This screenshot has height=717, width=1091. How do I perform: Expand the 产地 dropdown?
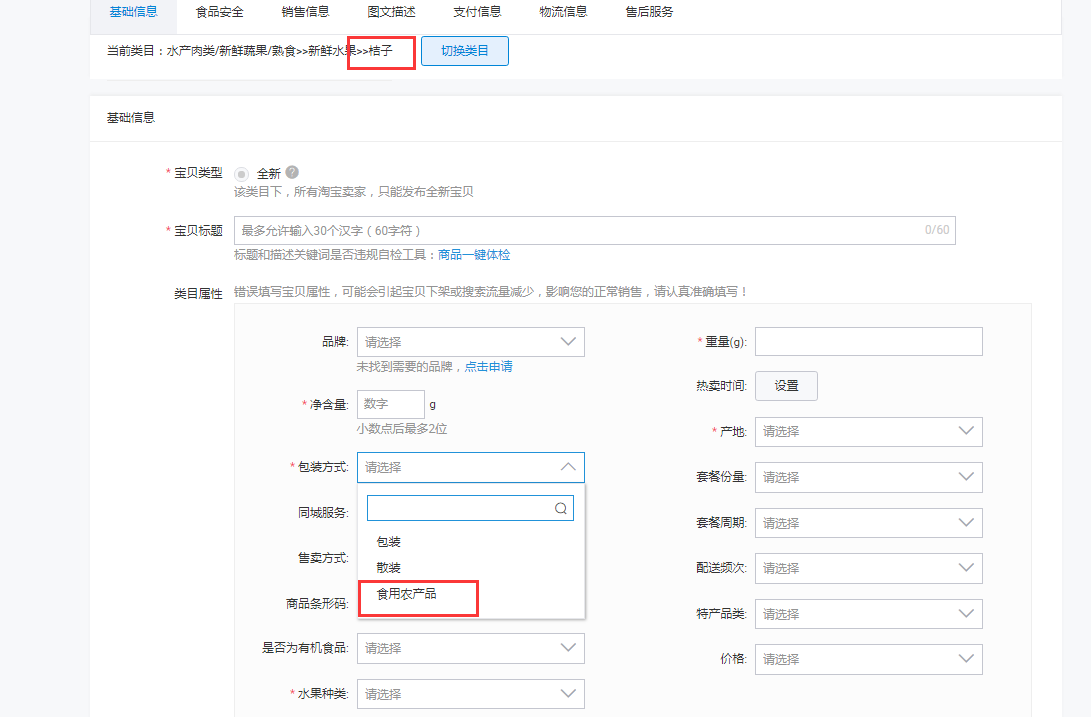coord(868,431)
